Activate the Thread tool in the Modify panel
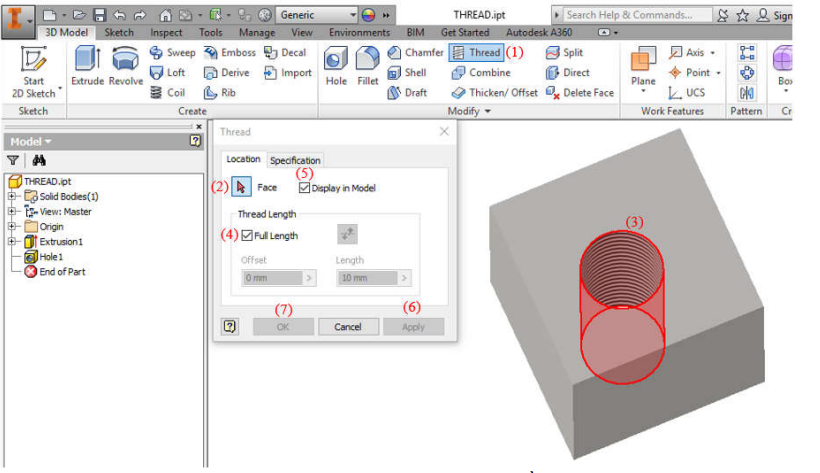The height and width of the screenshot is (473, 820). tap(476, 52)
